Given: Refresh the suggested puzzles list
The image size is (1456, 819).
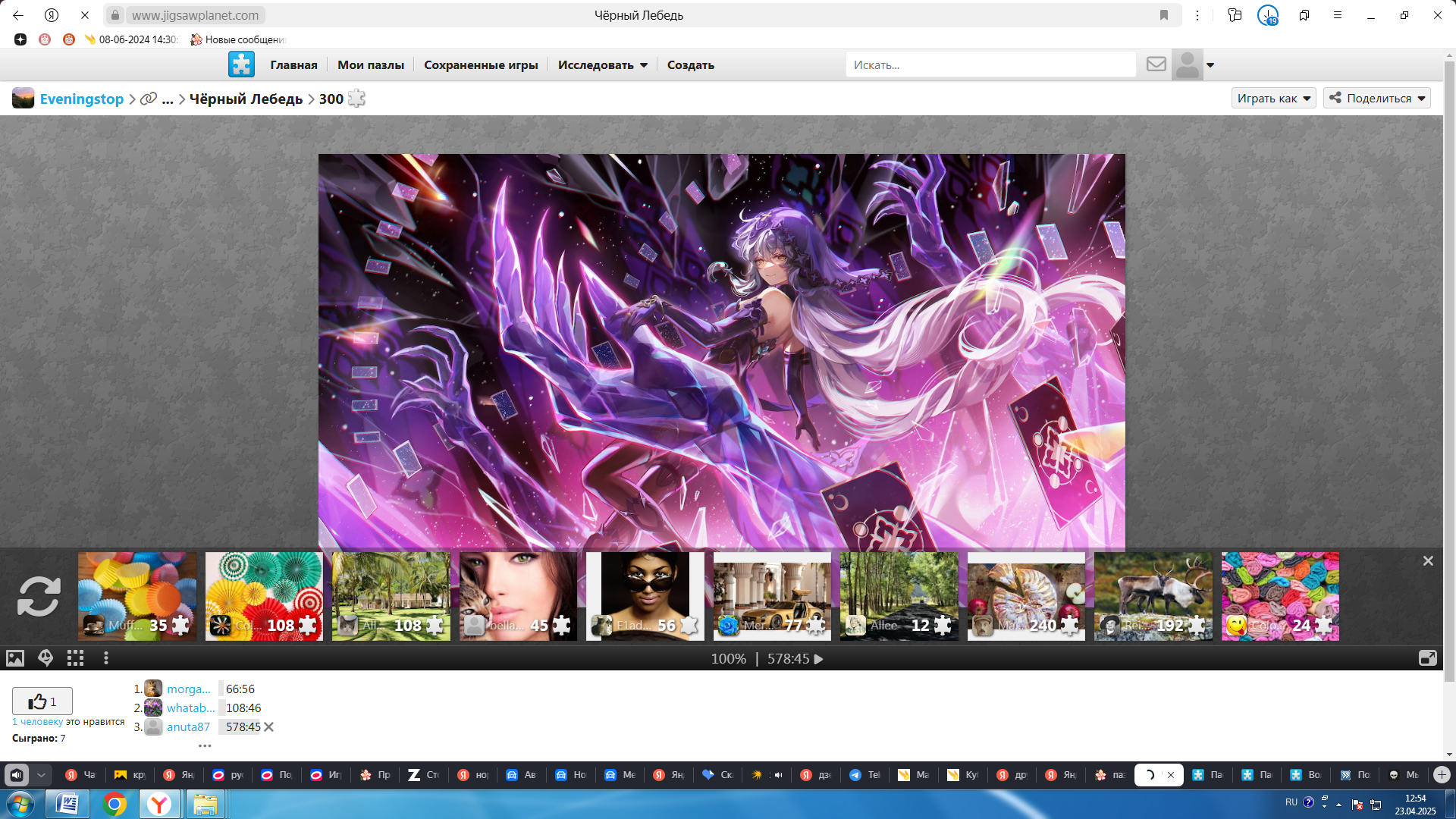Looking at the screenshot, I should 39,596.
